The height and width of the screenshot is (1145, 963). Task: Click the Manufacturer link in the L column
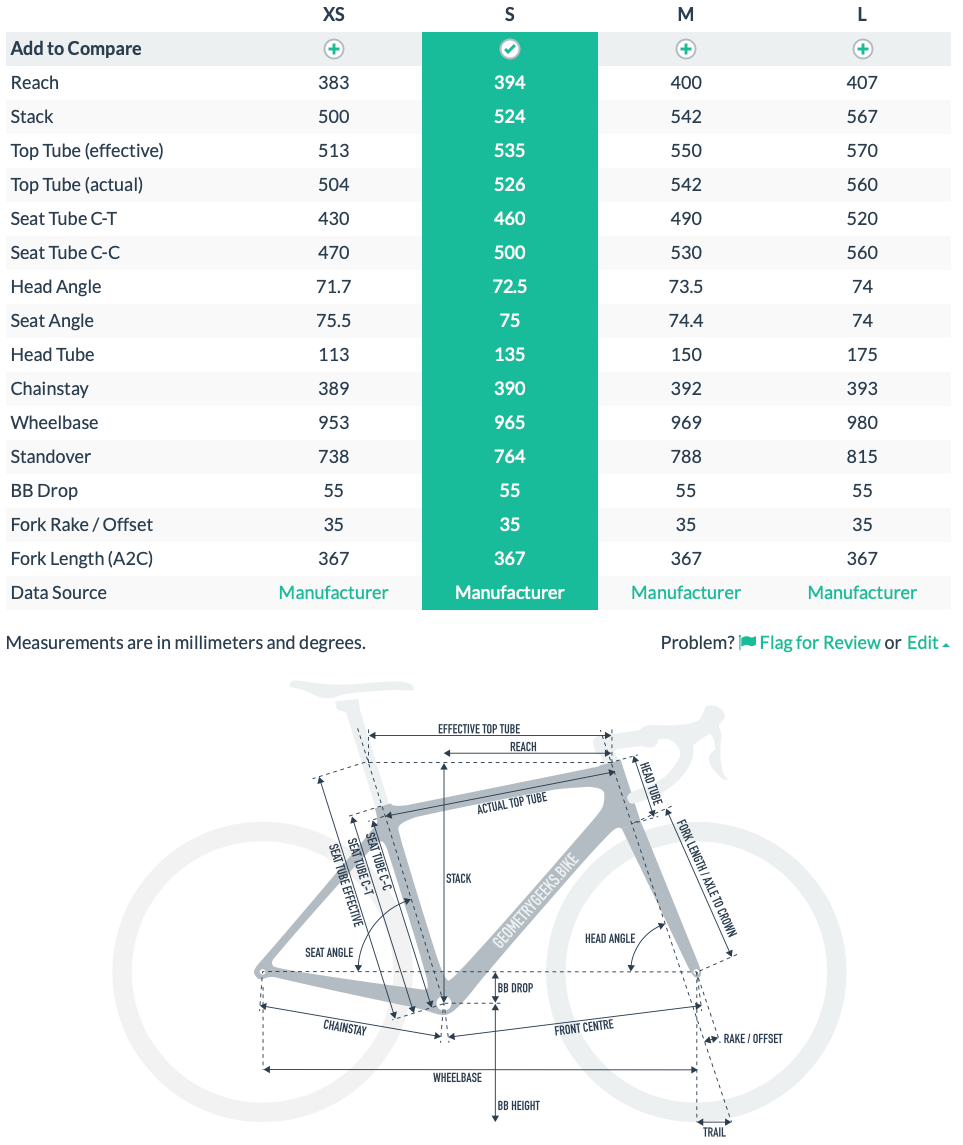[x=861, y=592]
